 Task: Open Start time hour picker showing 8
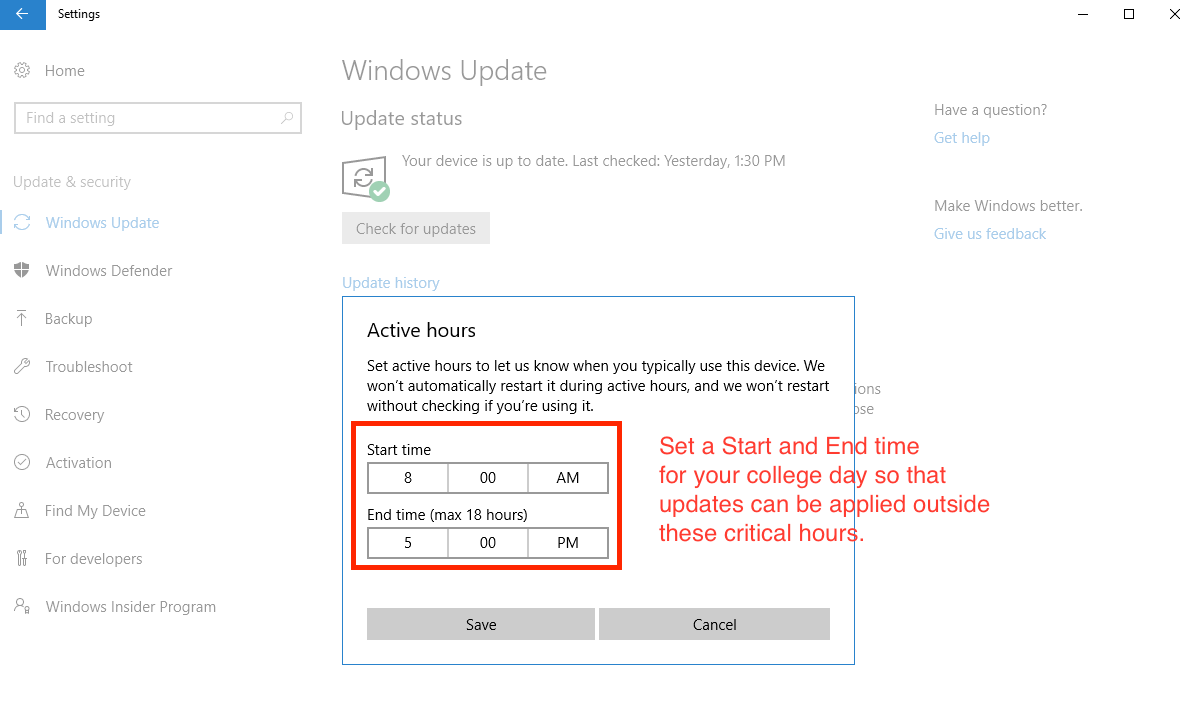tap(407, 478)
